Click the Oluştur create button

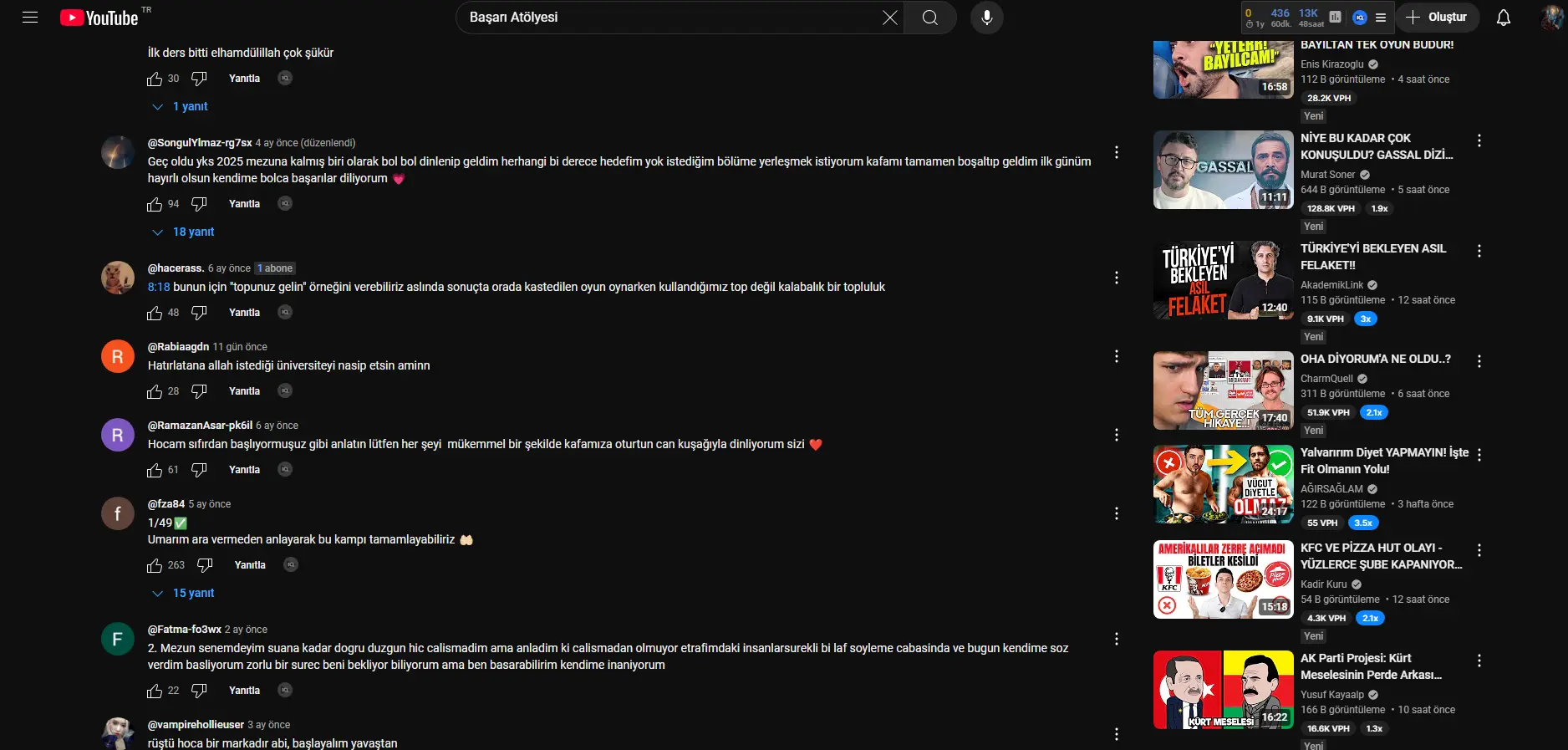(1437, 18)
